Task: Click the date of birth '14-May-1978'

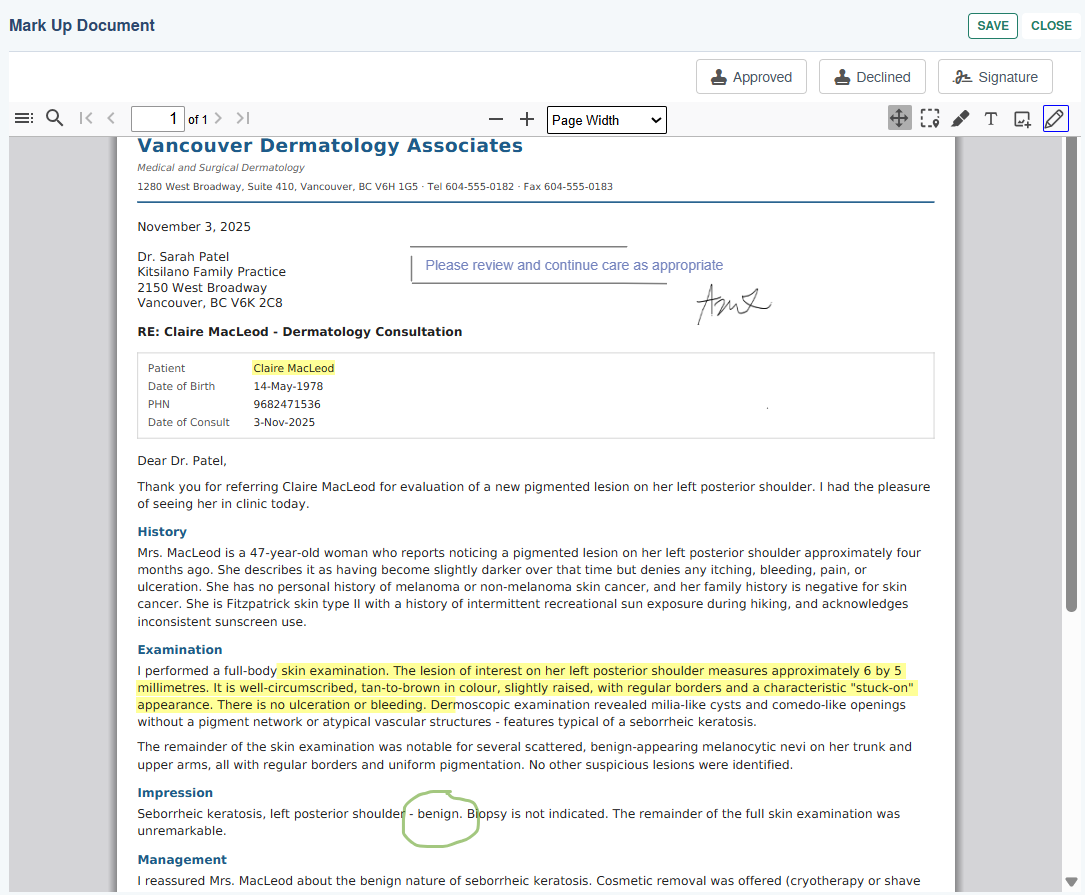Action: [288, 386]
